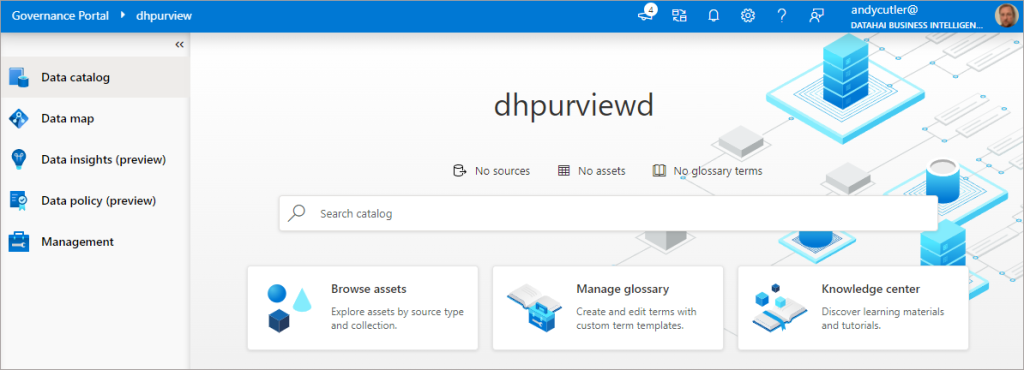This screenshot has width=1024, height=370.
Task: Click the No sources database icon
Action: pyautogui.click(x=460, y=171)
